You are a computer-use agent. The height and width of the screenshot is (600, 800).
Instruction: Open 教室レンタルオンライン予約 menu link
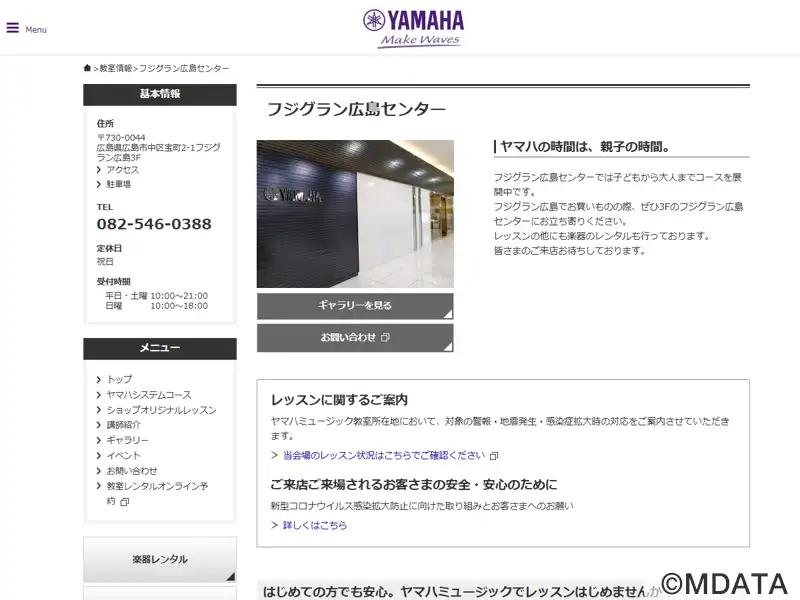pos(157,493)
